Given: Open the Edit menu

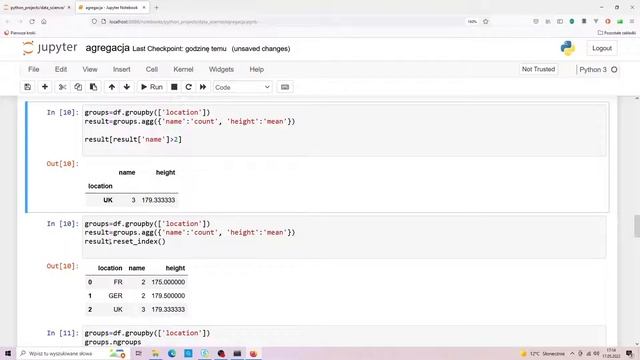Looking at the screenshot, I should pyautogui.click(x=61, y=69).
